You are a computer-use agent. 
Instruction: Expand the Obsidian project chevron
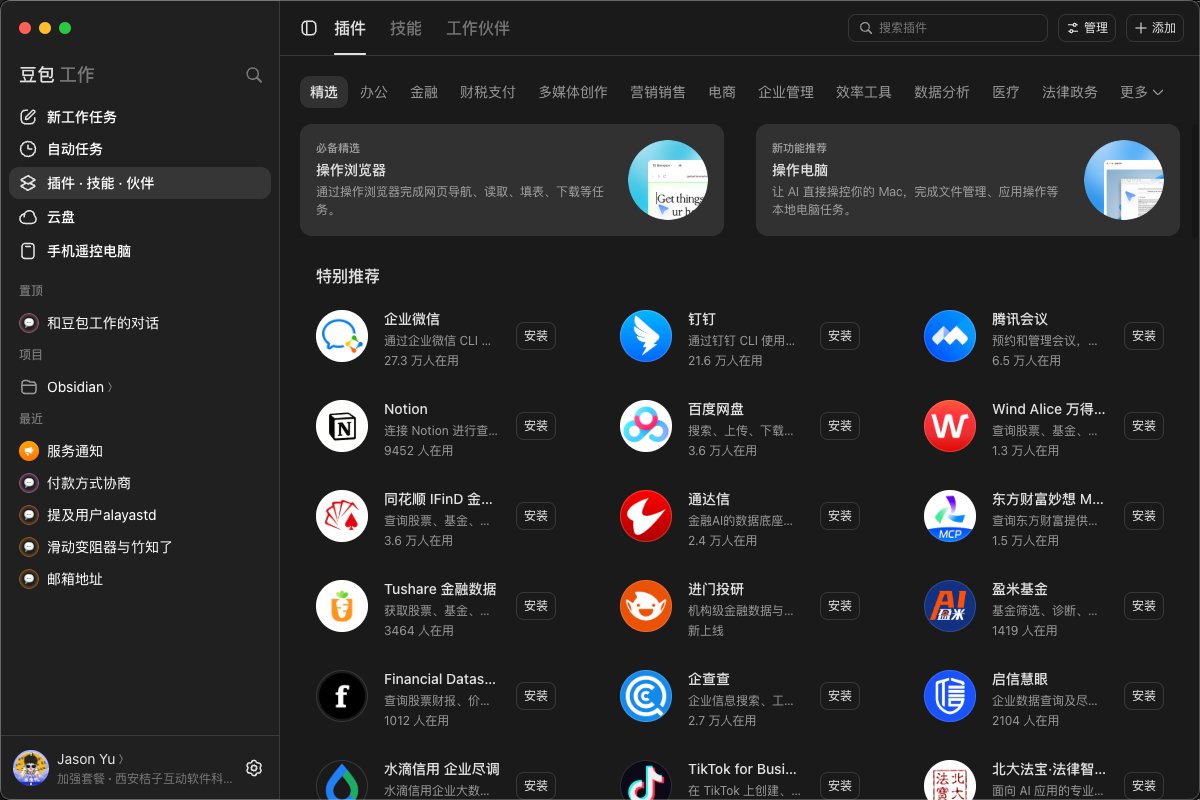(x=110, y=387)
